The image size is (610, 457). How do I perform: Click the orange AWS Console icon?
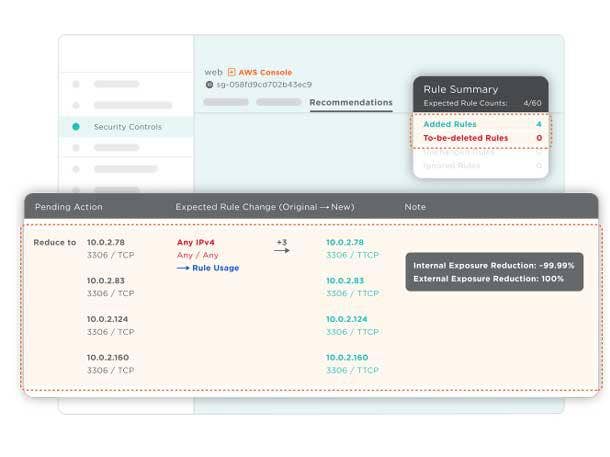pyautogui.click(x=232, y=72)
